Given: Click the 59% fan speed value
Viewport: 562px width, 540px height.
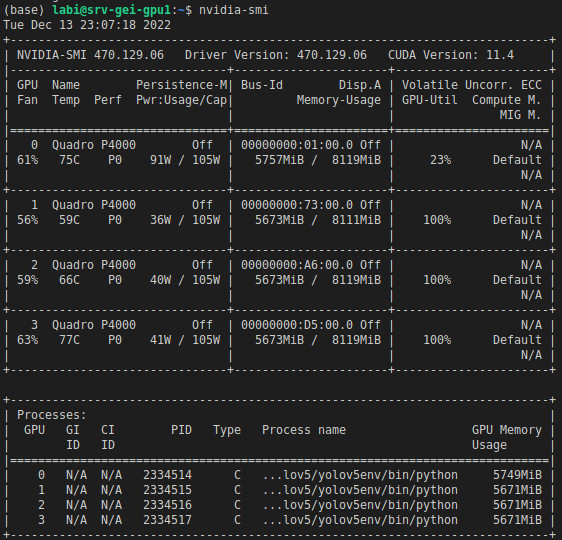Looking at the screenshot, I should (28, 280).
